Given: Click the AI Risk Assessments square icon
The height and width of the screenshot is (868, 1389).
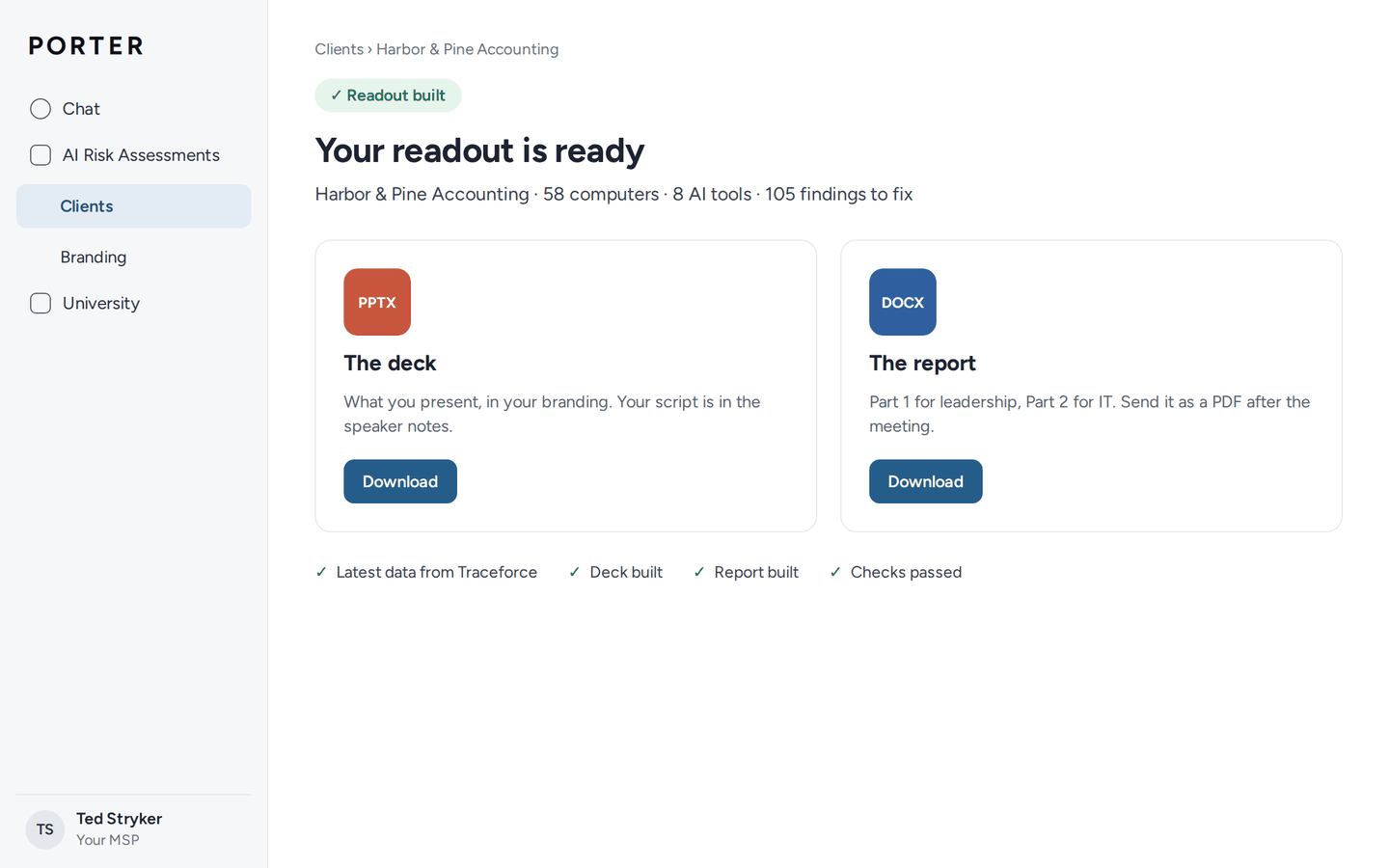Looking at the screenshot, I should tap(41, 155).
